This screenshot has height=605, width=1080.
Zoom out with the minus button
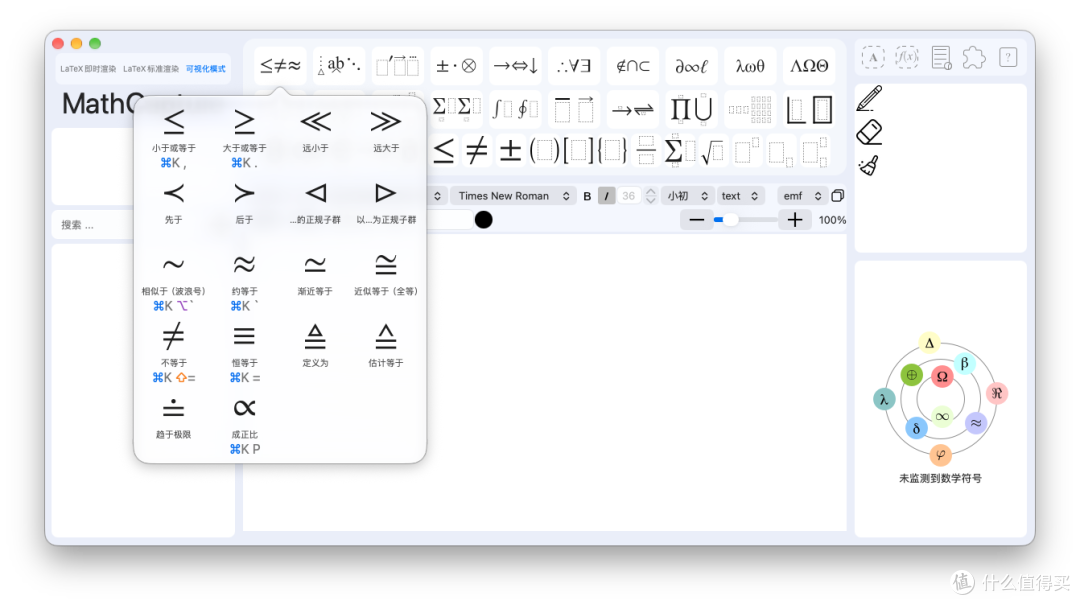tap(696, 220)
